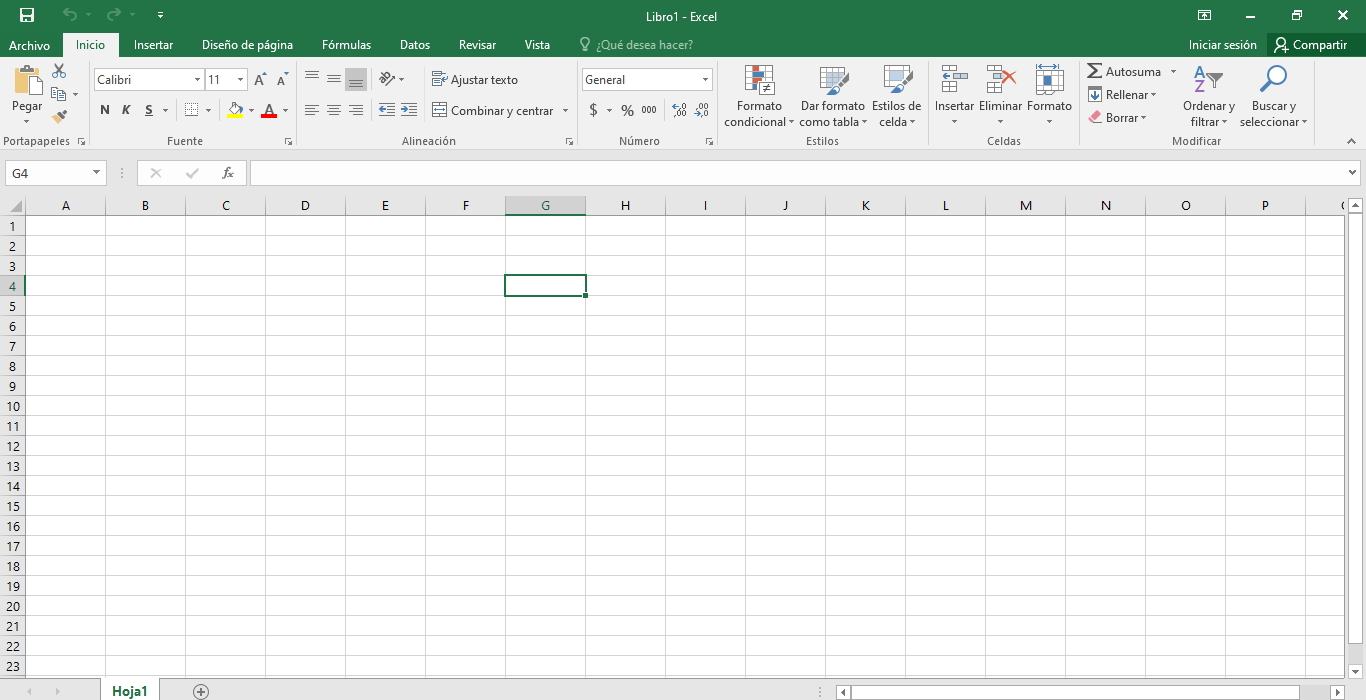Switch to the Insertar tab
1366x700 pixels.
click(x=153, y=45)
